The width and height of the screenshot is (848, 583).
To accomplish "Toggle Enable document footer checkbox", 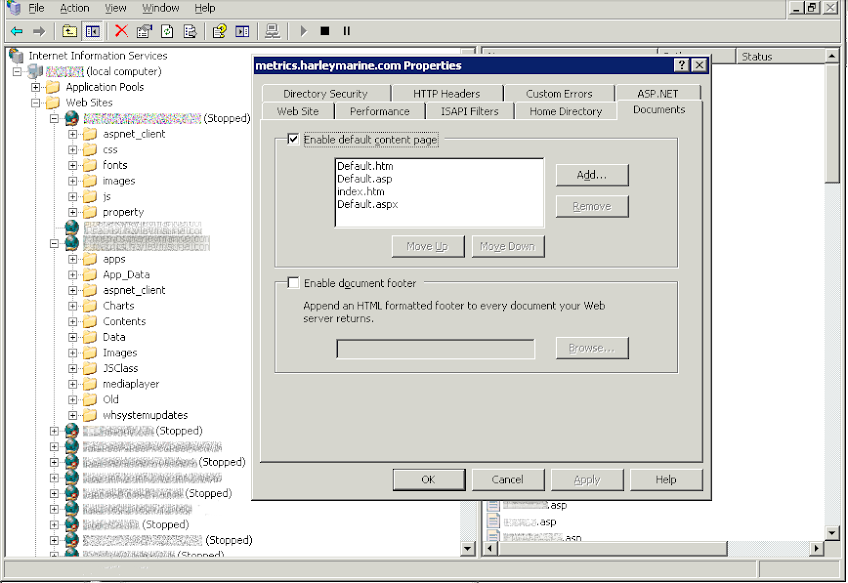I will click(293, 283).
